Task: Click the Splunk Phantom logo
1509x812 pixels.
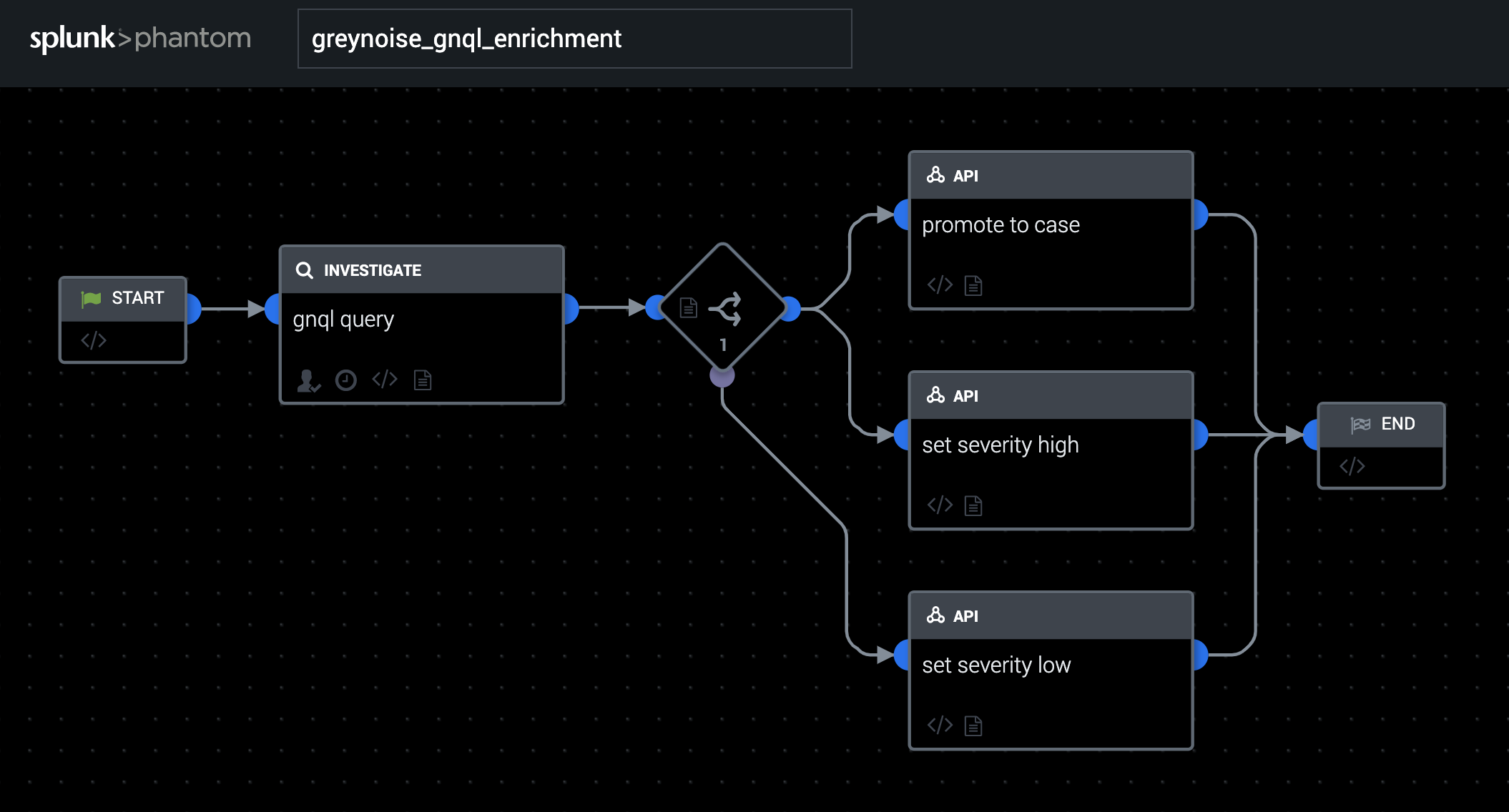Action: pos(140,38)
